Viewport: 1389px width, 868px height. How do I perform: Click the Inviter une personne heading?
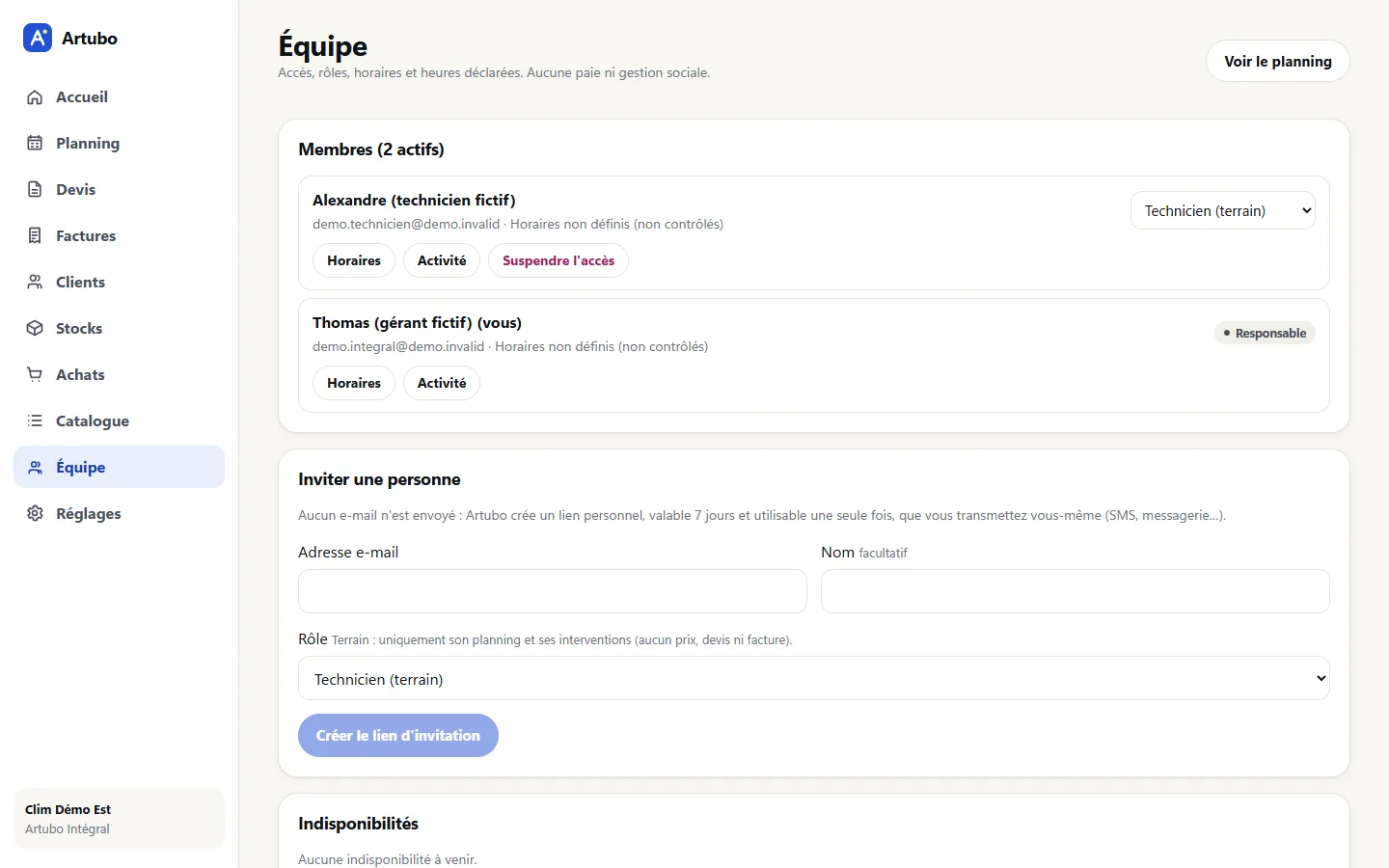(x=379, y=479)
